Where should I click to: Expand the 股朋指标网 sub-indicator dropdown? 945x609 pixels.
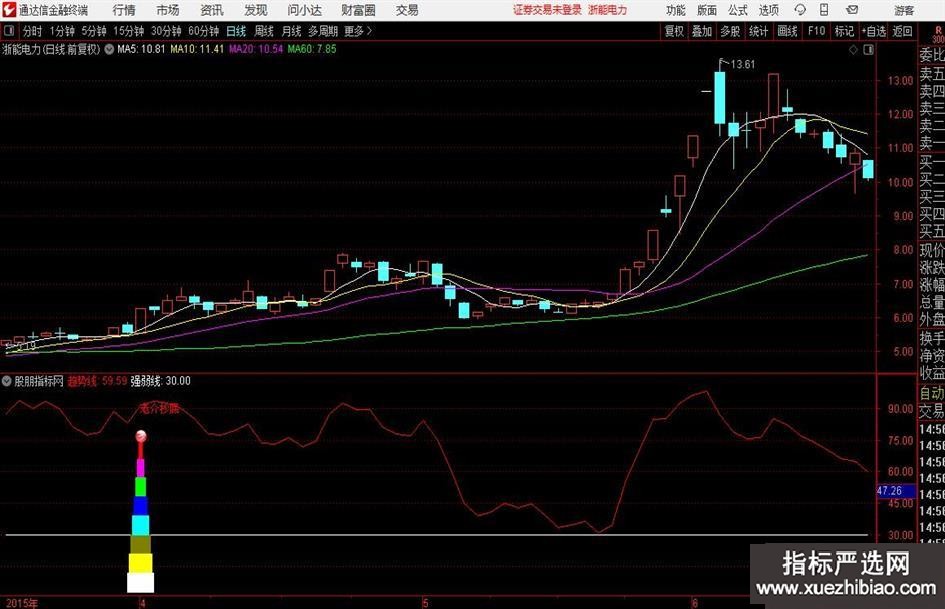(8, 381)
